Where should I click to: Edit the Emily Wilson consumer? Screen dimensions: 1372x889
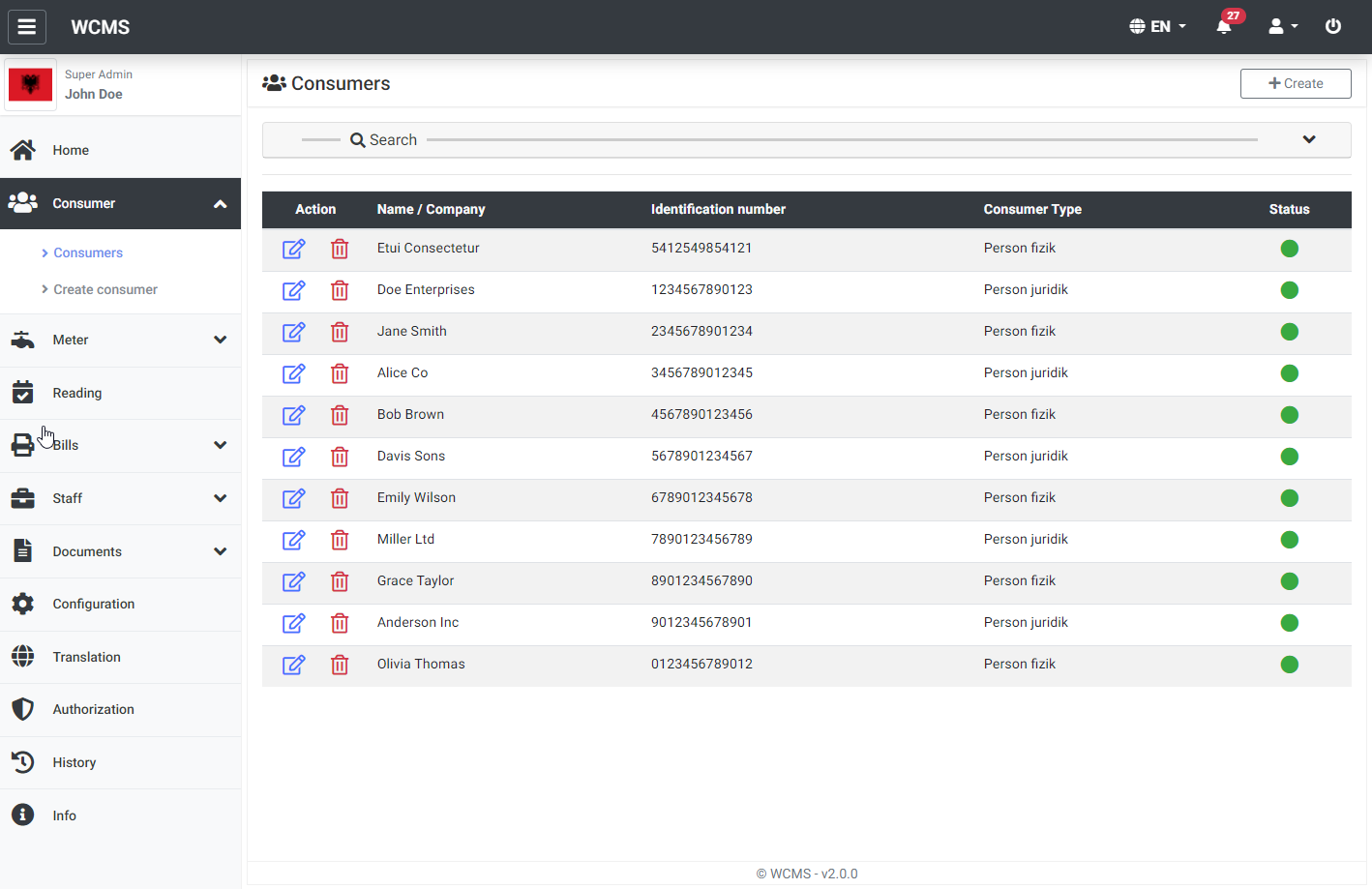coord(294,498)
